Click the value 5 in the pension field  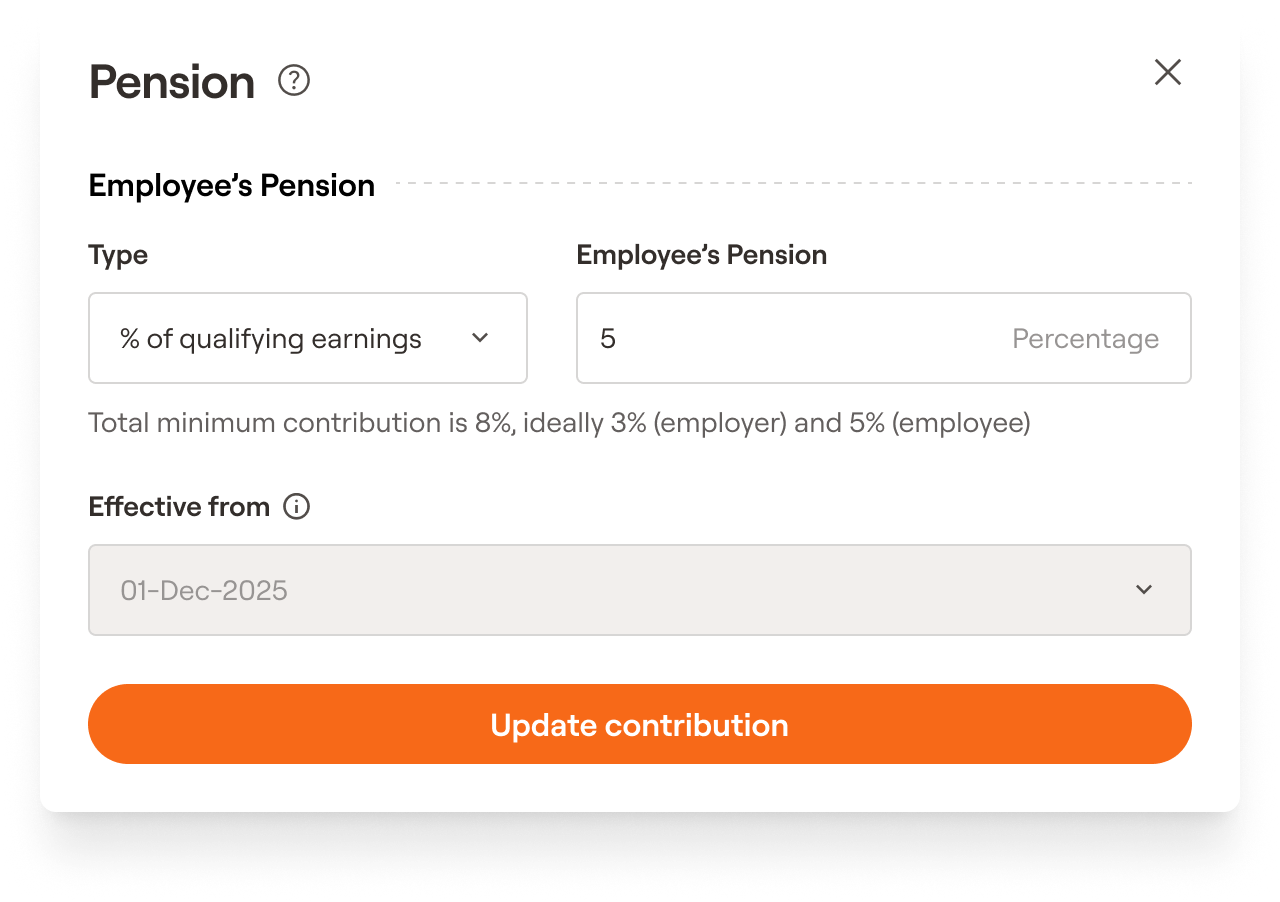(x=608, y=339)
